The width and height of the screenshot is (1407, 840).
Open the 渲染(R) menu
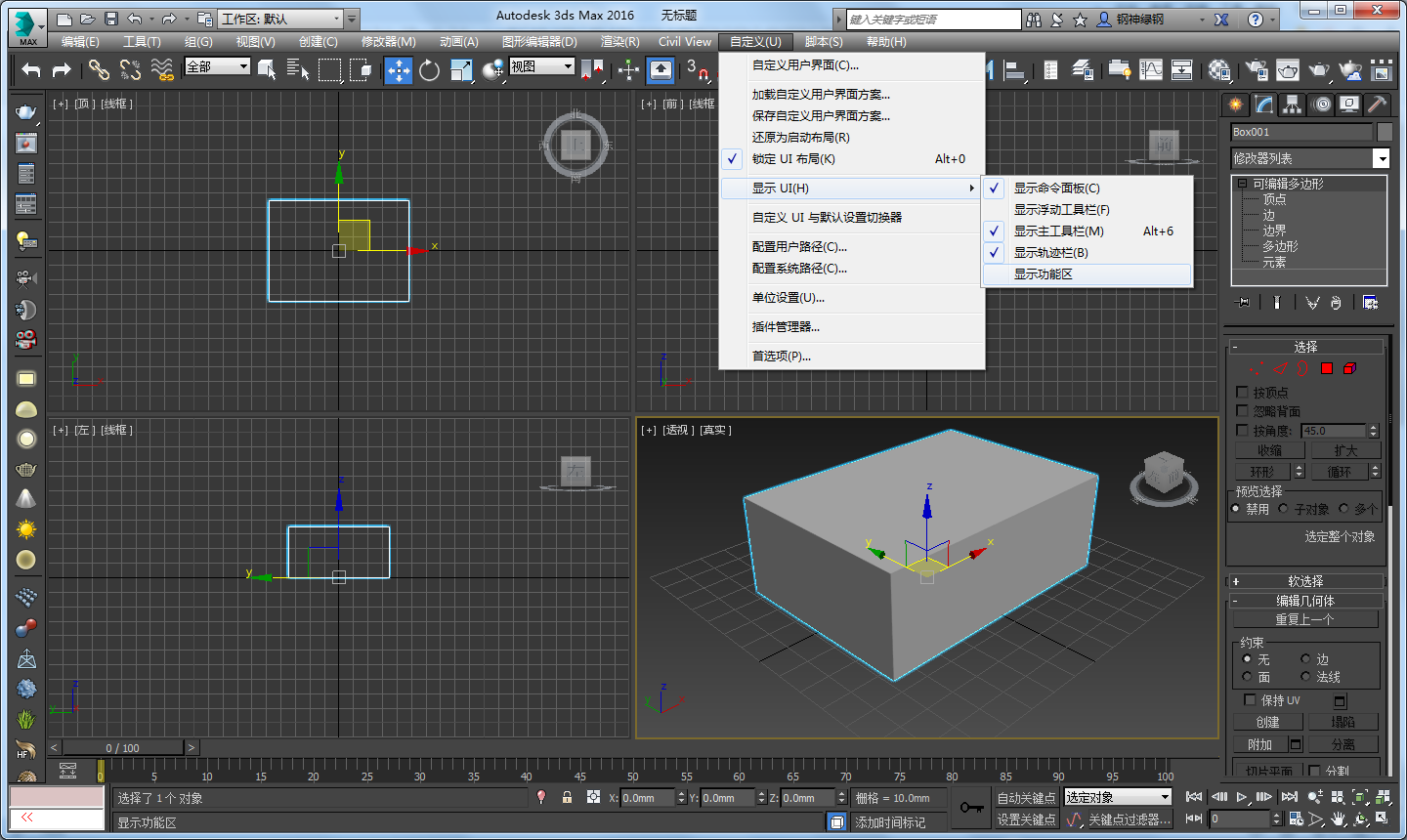pyautogui.click(x=619, y=41)
